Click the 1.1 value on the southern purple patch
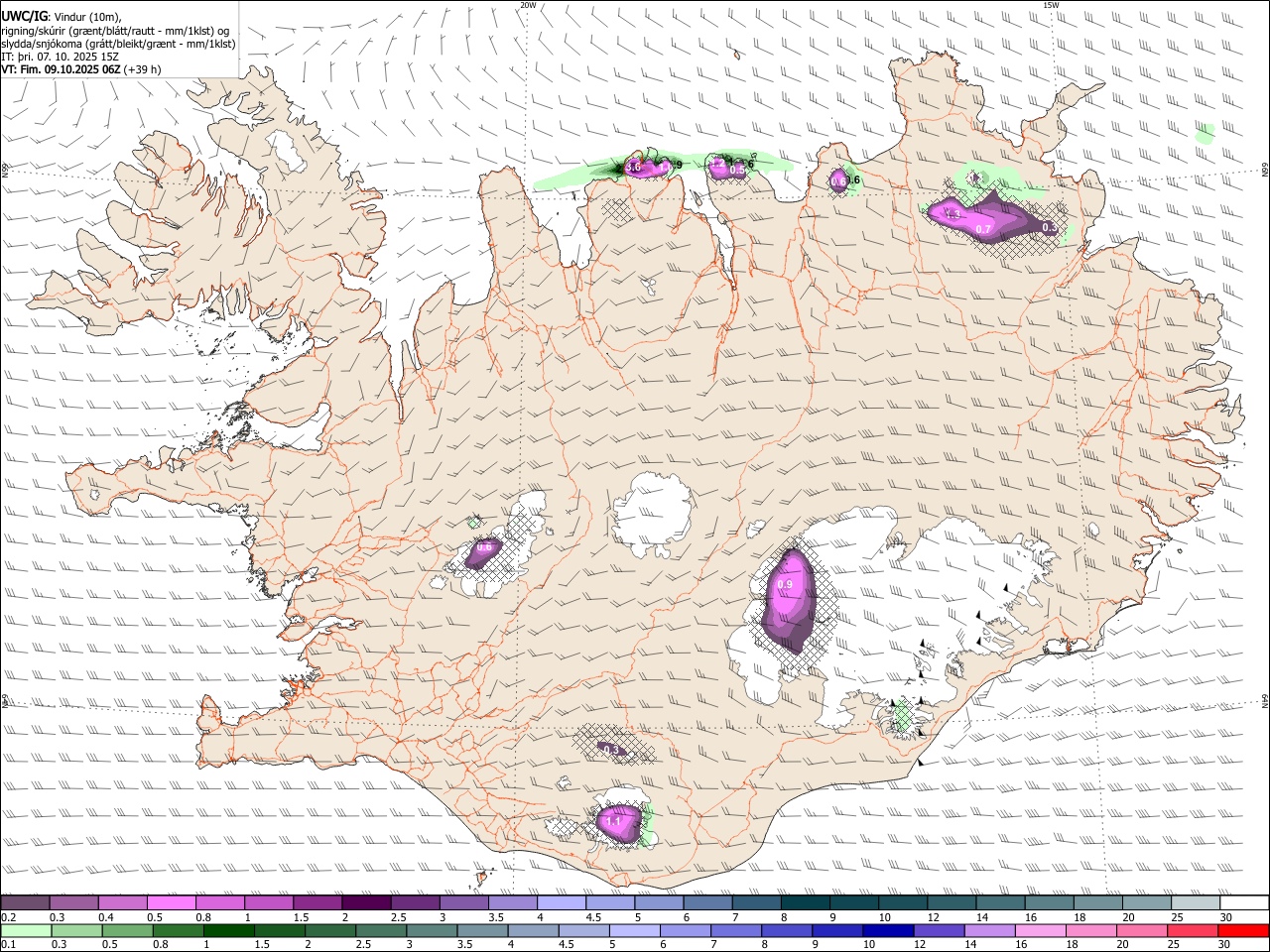Image resolution: width=1270 pixels, height=952 pixels. (x=613, y=821)
